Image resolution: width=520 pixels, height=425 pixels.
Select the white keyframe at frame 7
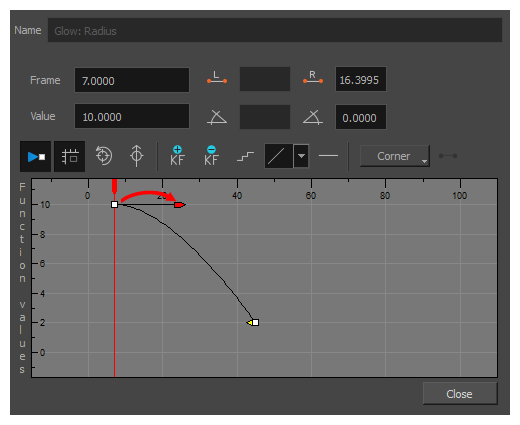(114, 204)
